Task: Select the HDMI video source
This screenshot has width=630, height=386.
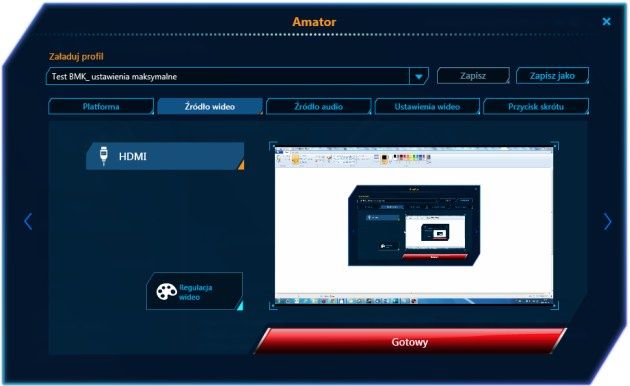Action: click(165, 156)
